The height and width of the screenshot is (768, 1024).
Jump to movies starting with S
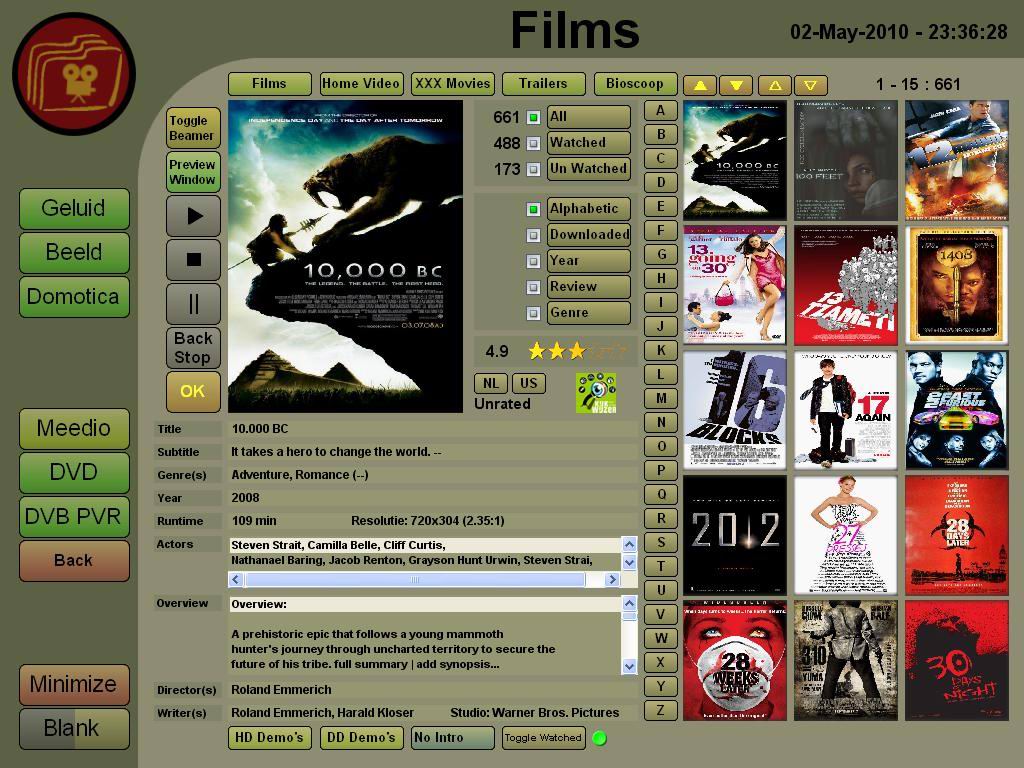661,542
